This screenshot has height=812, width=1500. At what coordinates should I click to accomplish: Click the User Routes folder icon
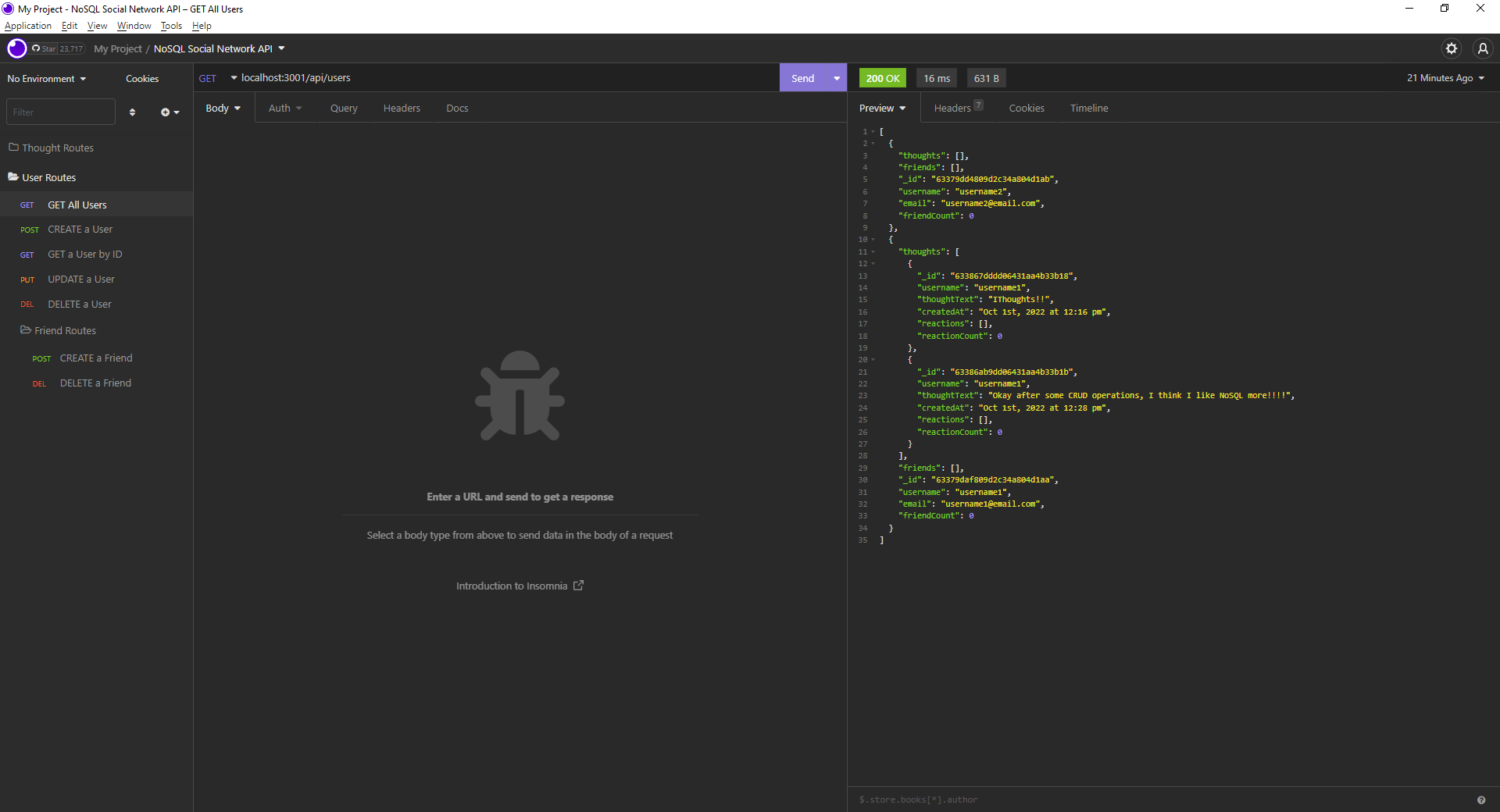click(x=13, y=176)
